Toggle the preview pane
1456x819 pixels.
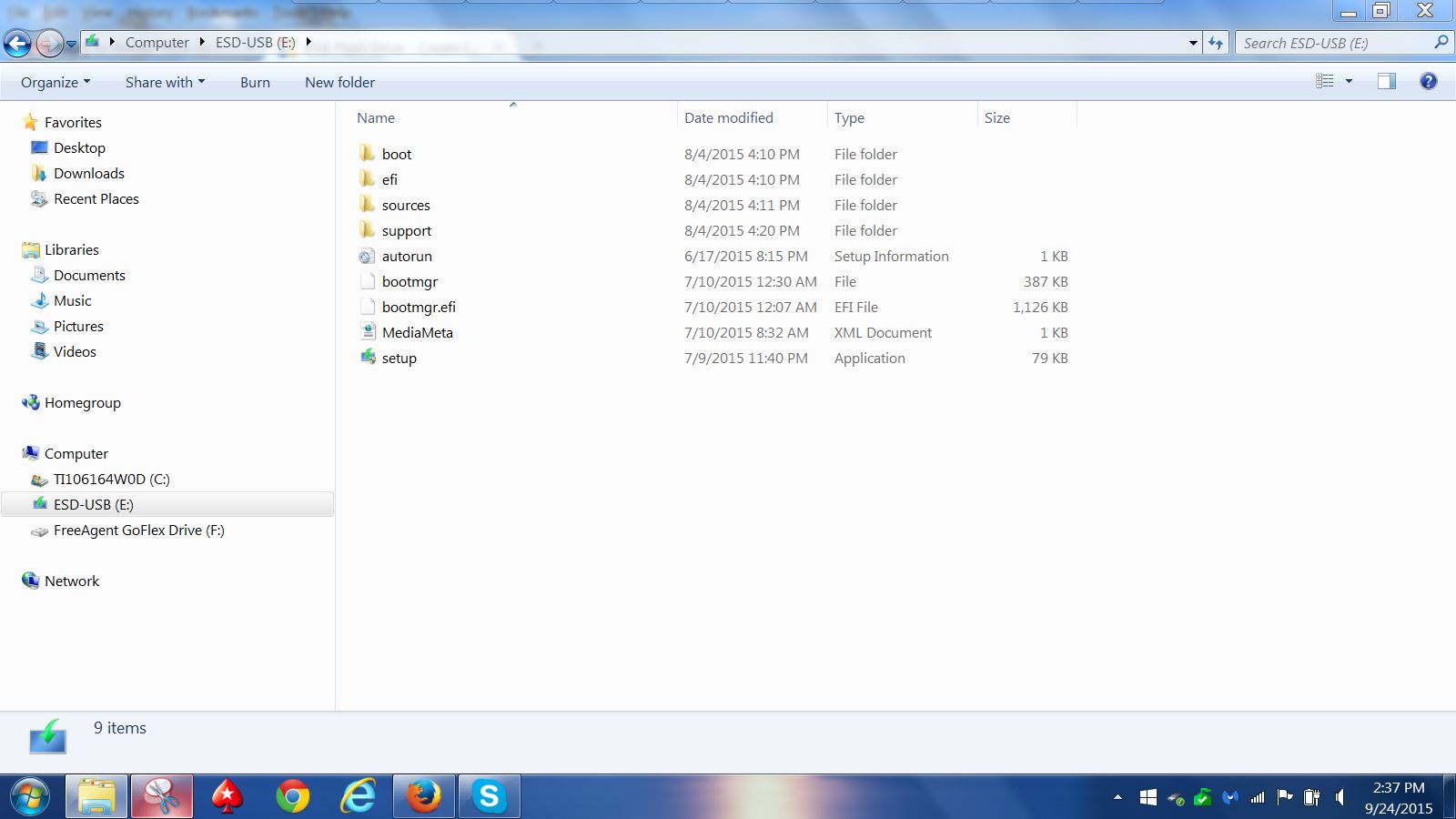[1386, 82]
